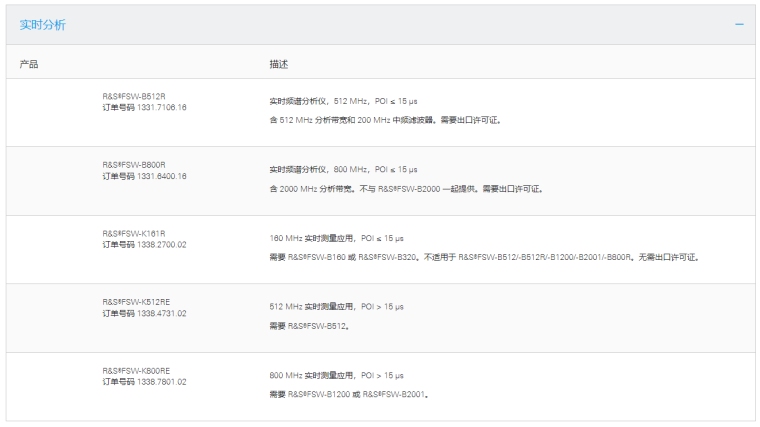The height and width of the screenshot is (427, 760).
Task: Select order number 1331.7106.16
Action: (x=144, y=107)
